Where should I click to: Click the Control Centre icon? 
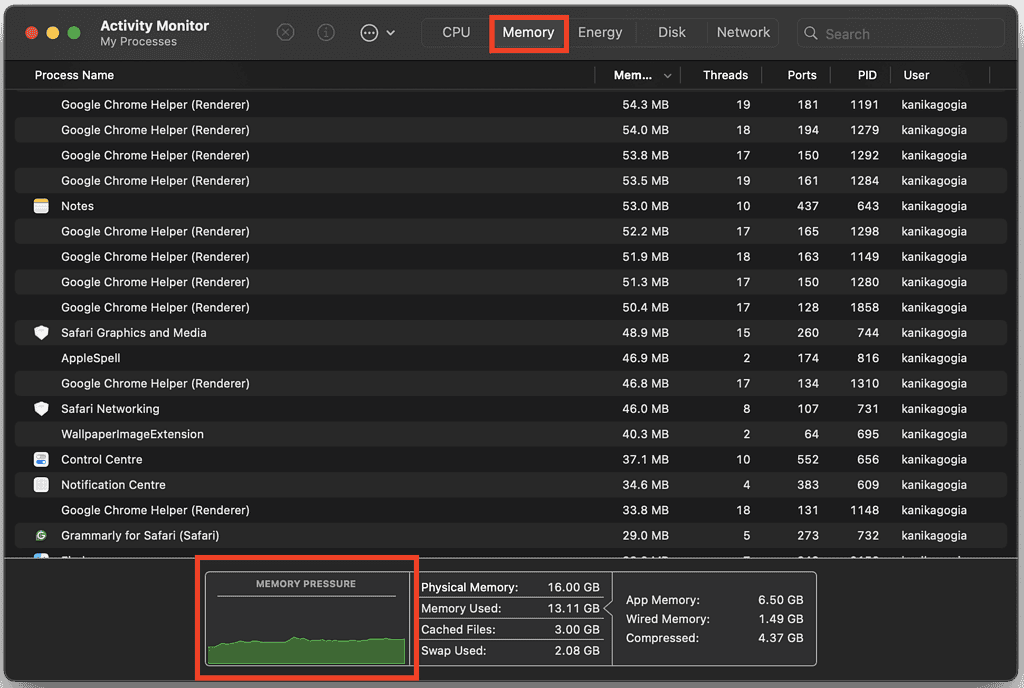coord(41,460)
